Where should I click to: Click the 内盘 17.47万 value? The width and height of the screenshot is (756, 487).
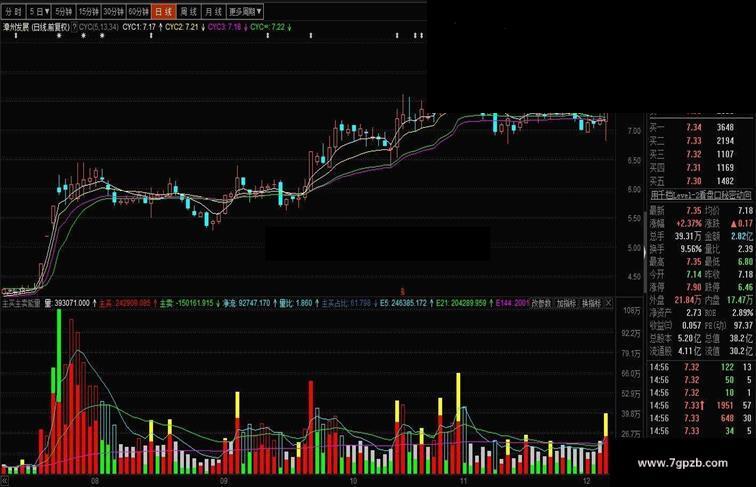pos(740,300)
